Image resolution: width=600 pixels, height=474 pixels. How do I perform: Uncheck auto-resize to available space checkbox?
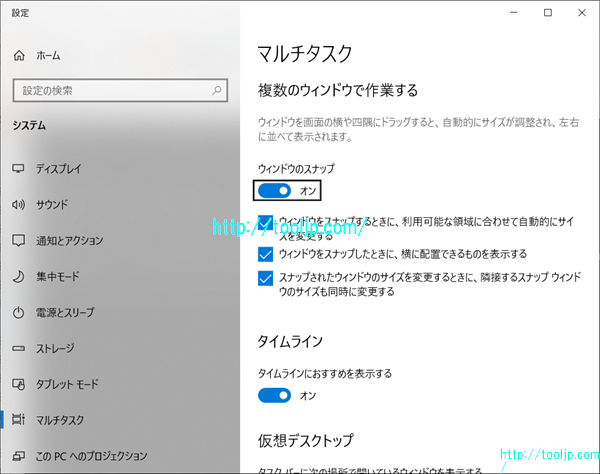coord(265,223)
